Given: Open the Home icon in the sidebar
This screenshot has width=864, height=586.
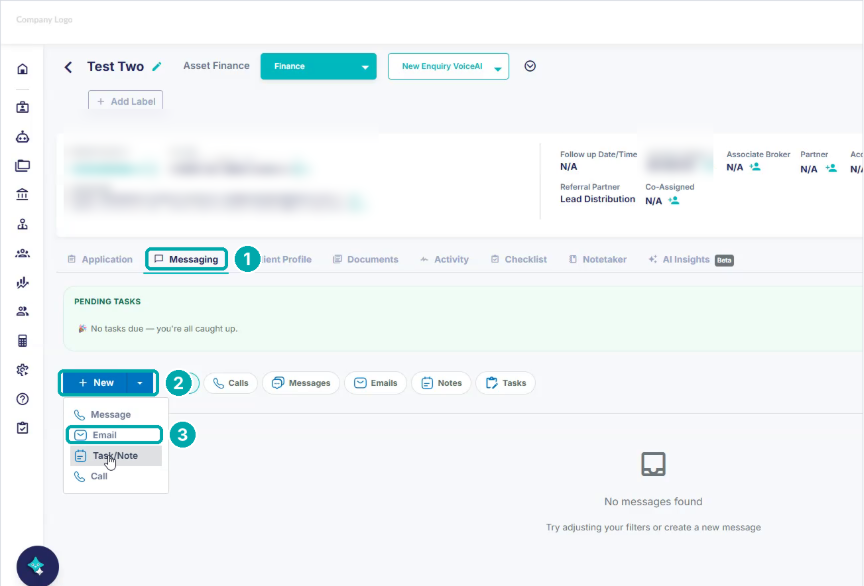Looking at the screenshot, I should [23, 69].
